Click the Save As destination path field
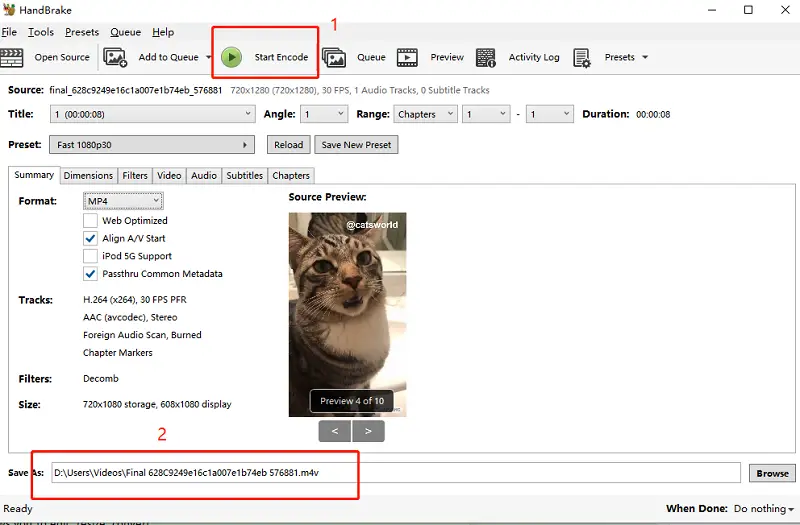Screen dimensions: 800x525 396,473
